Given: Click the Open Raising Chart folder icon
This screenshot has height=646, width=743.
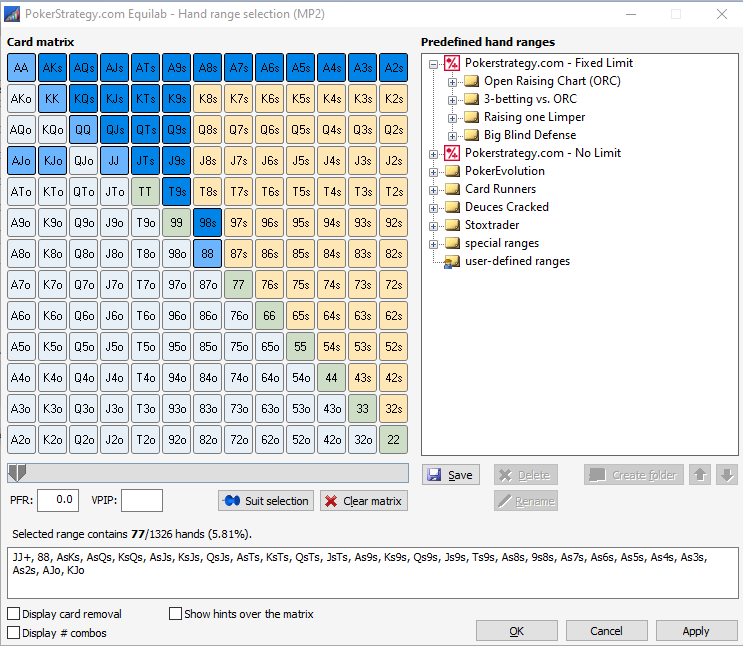Looking at the screenshot, I should coord(471,81).
